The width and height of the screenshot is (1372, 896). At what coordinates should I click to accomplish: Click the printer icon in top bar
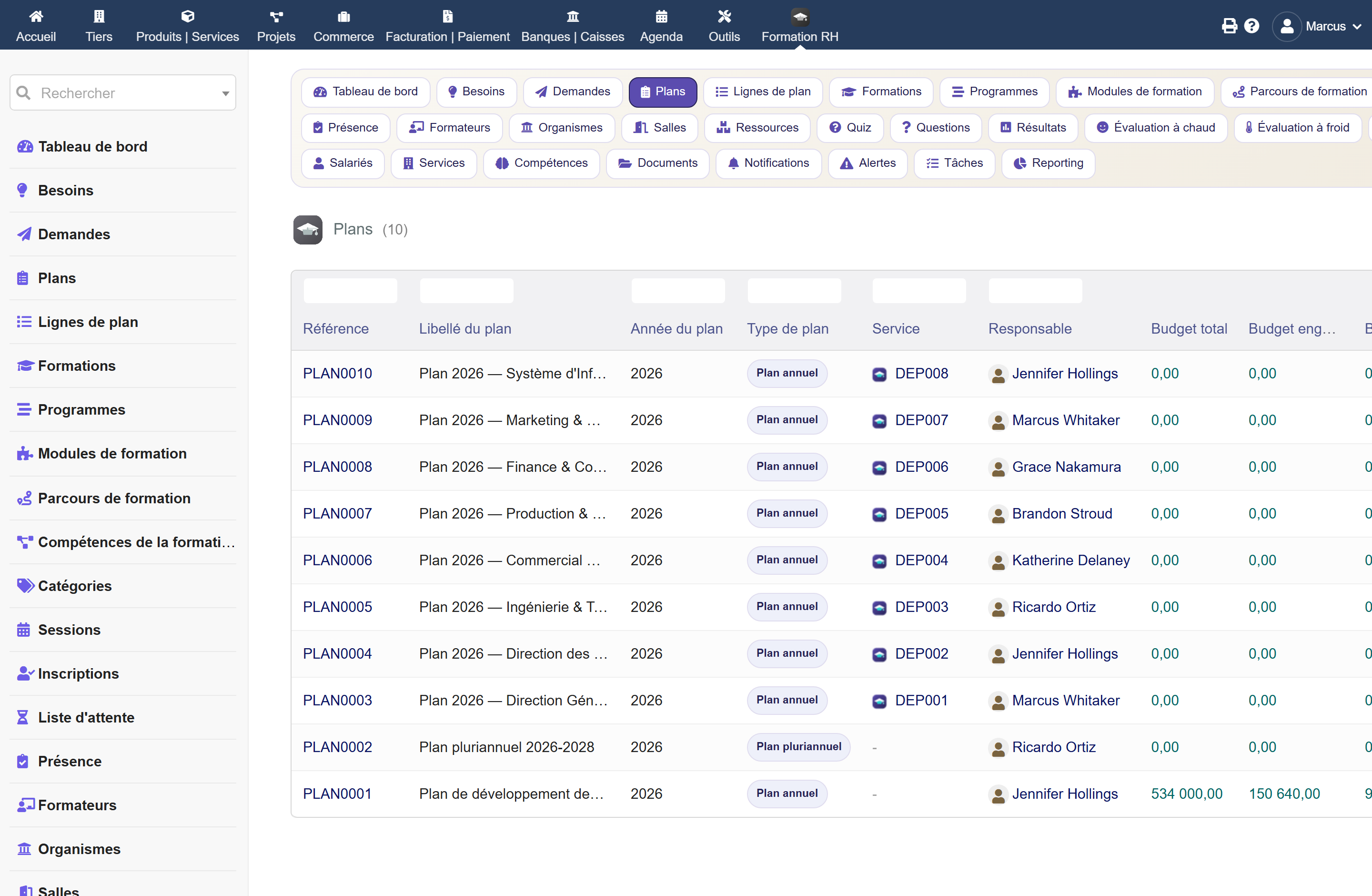pyautogui.click(x=1229, y=26)
